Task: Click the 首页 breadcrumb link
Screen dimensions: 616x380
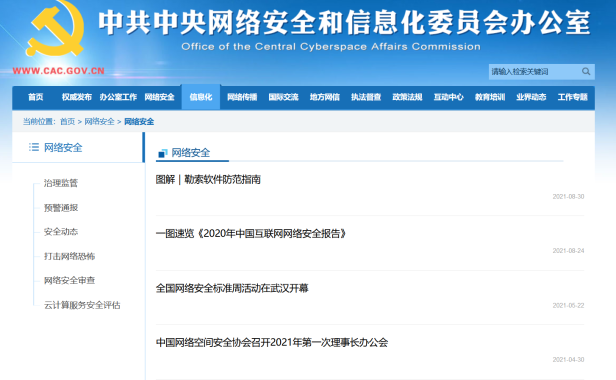Action: [x=67, y=122]
